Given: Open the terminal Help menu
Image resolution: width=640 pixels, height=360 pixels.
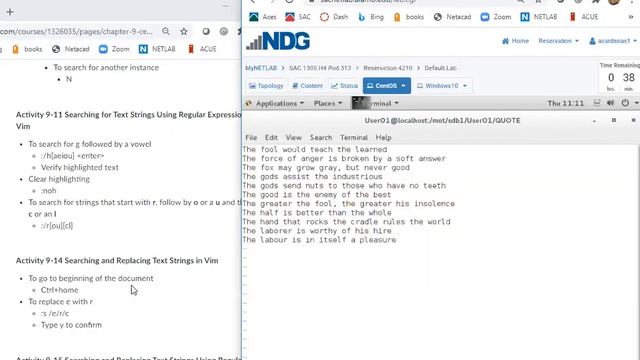Looking at the screenshot, I should point(383,138).
